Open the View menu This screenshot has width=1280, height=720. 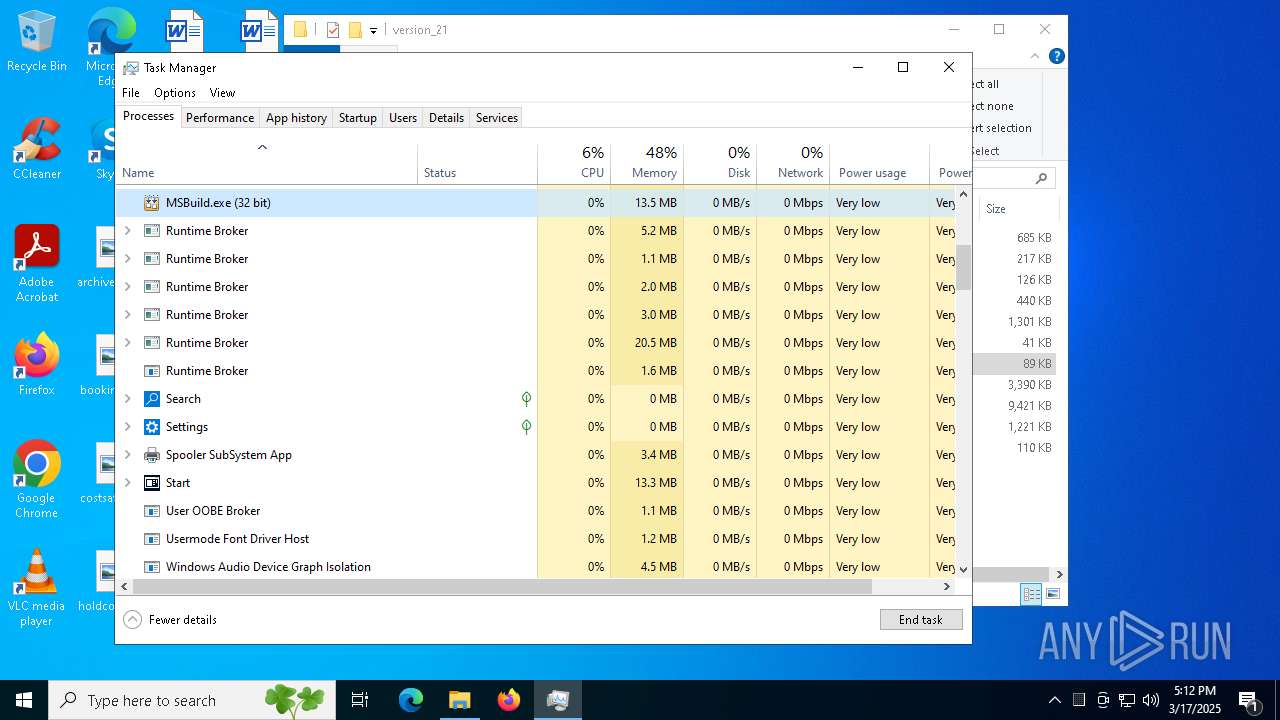coord(222,93)
